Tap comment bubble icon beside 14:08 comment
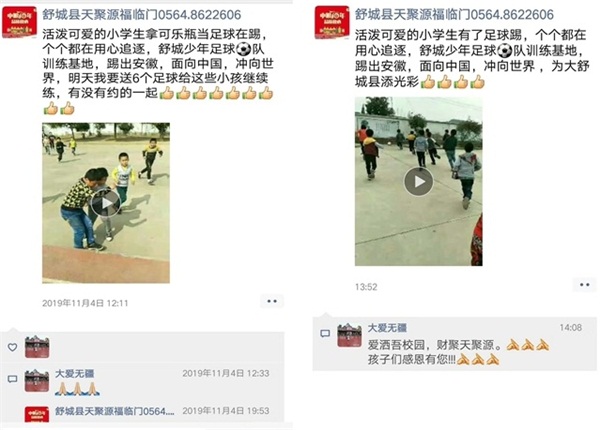 (x=325, y=334)
